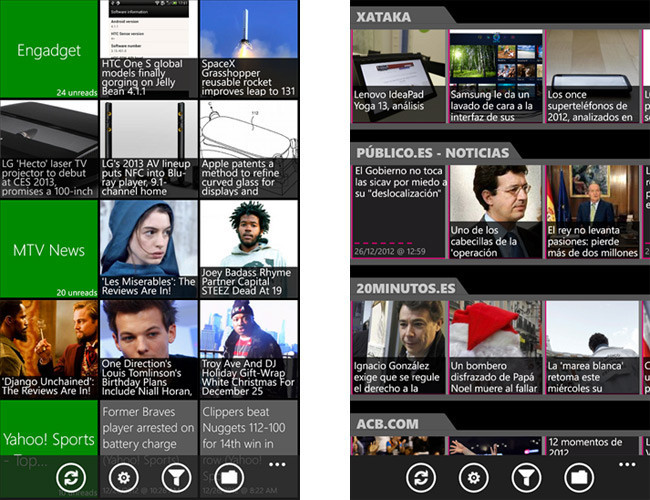Open Apple patents curved glass article

(x=249, y=149)
